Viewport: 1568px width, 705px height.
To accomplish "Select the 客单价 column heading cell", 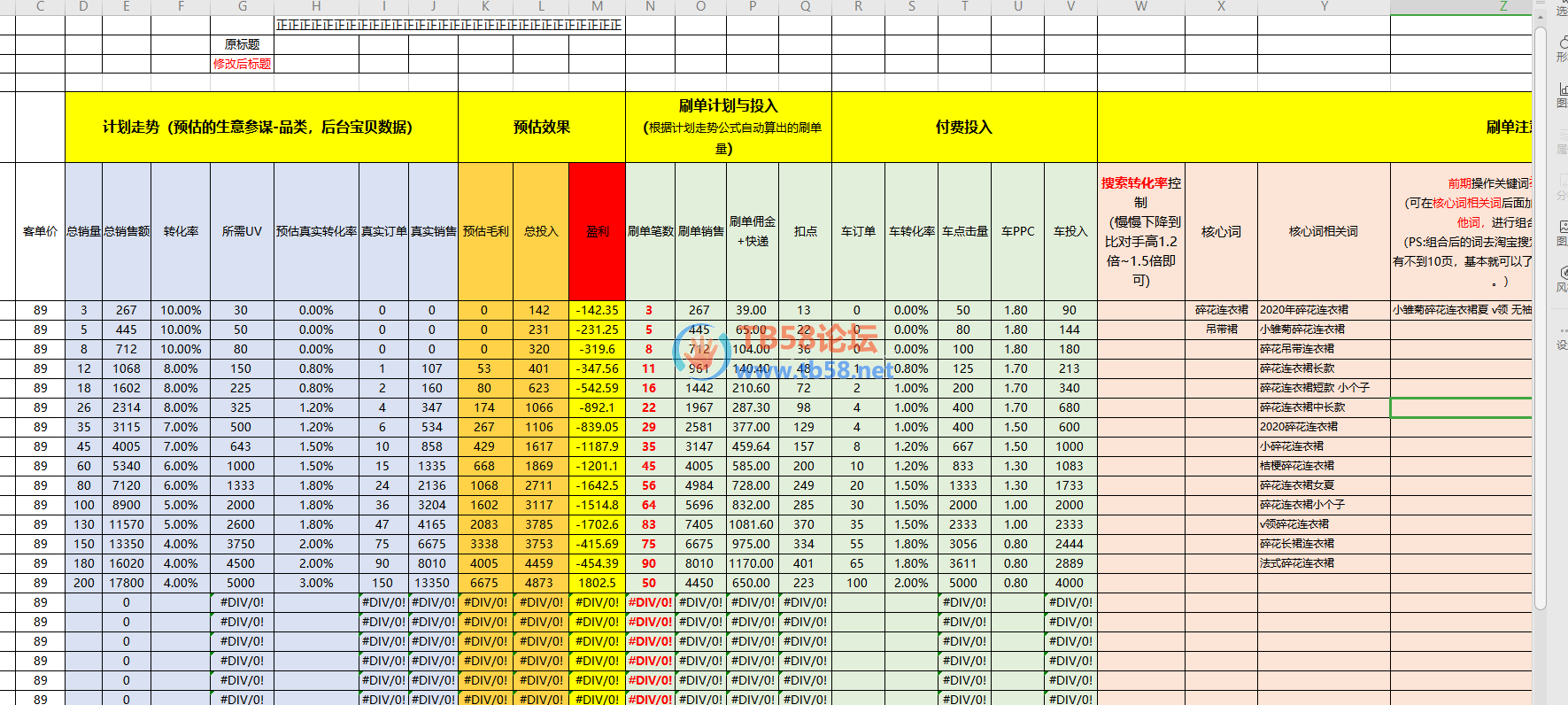I will coord(41,231).
